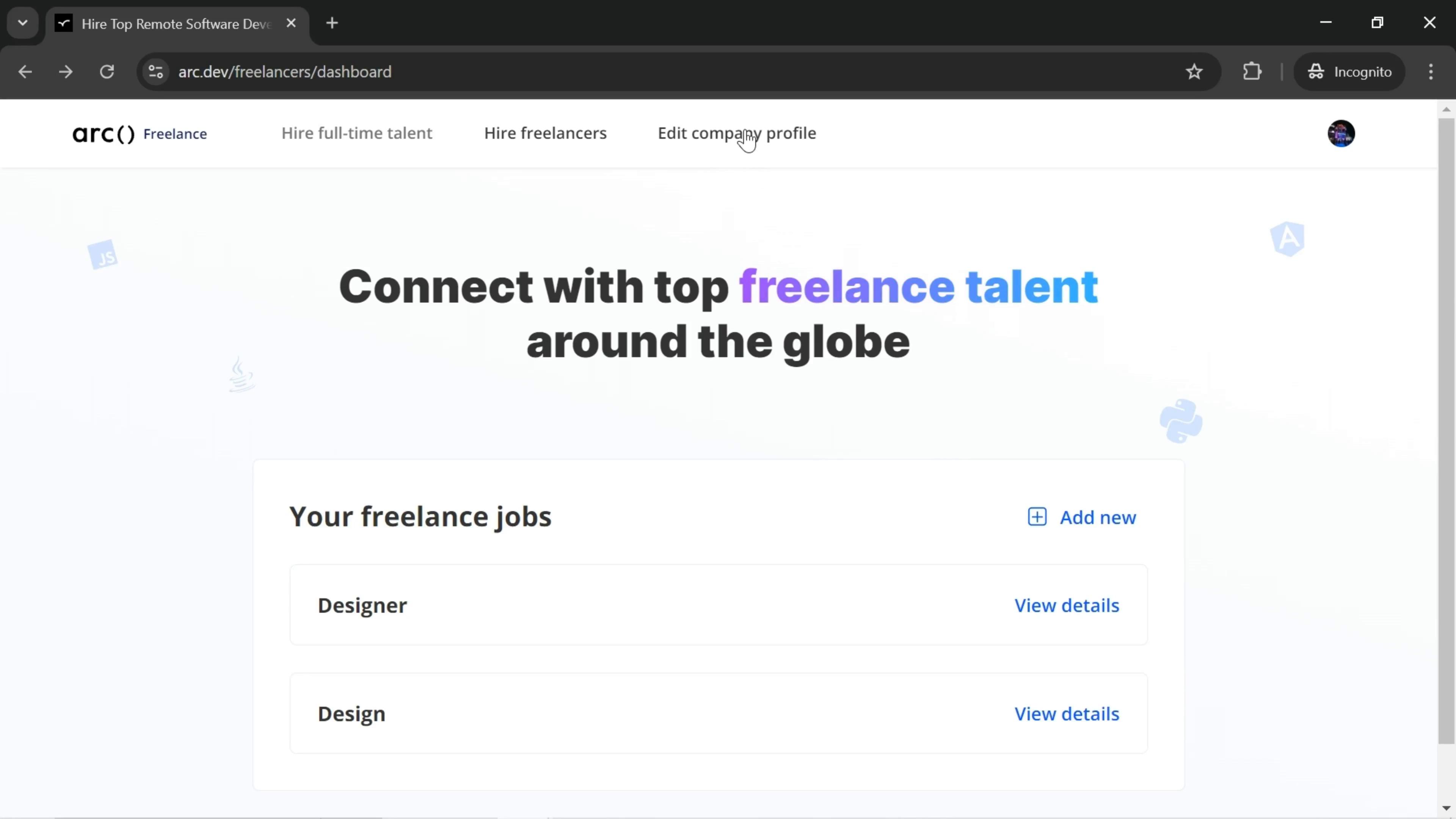Select the Edit company profile menu item
This screenshot has height=819, width=1456.
tap(738, 133)
